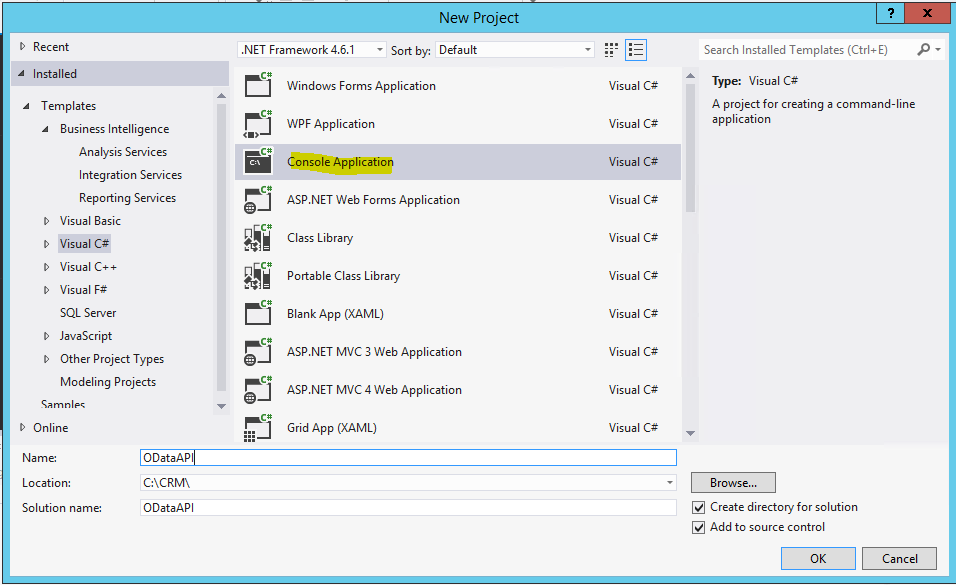Switch to medium icons list view

(636, 50)
